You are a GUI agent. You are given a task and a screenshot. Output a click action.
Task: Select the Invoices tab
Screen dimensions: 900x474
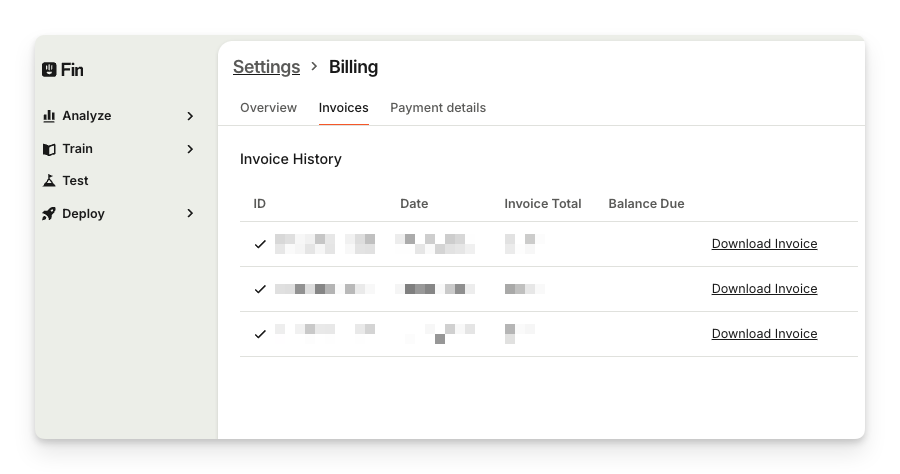pos(343,108)
